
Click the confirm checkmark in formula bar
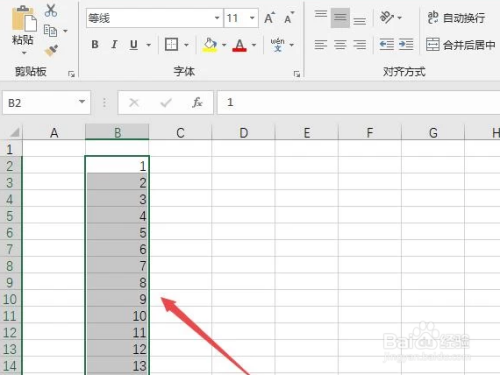[x=166, y=102]
